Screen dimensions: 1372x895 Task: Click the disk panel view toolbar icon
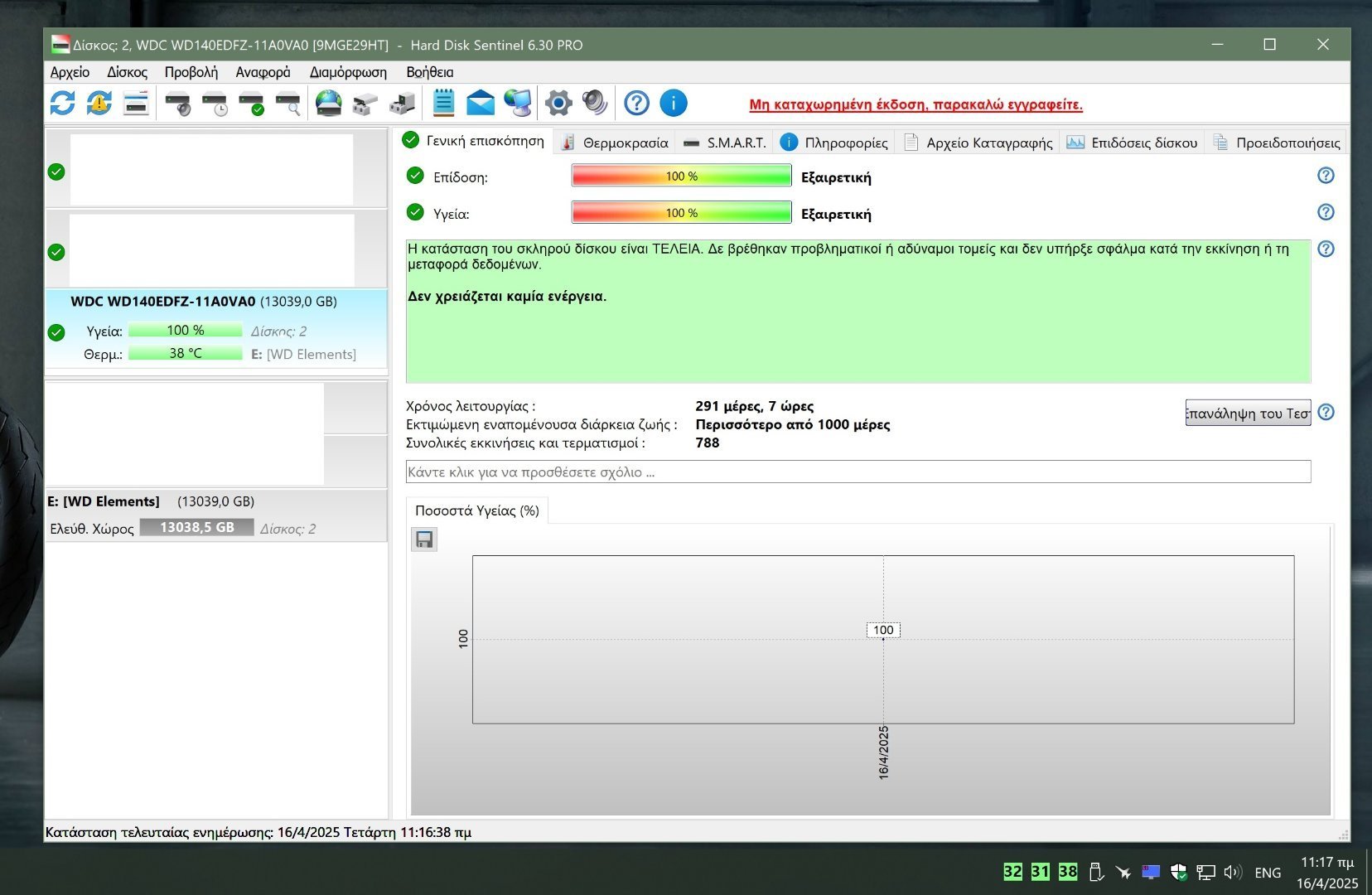tap(136, 104)
